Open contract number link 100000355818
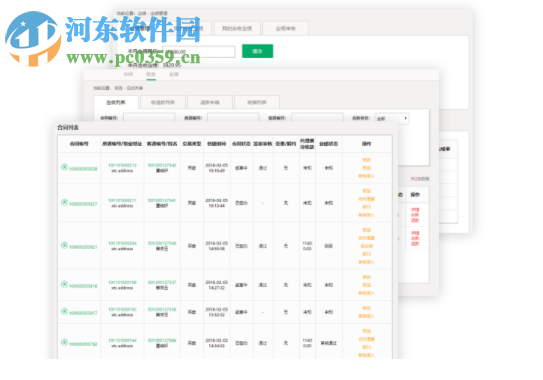Screen dimensions: 543x380 pos(83,286)
